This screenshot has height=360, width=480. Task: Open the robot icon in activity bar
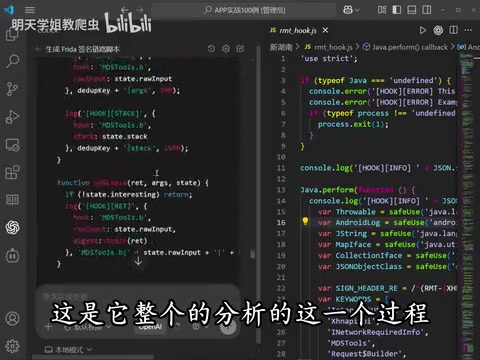(x=13, y=256)
